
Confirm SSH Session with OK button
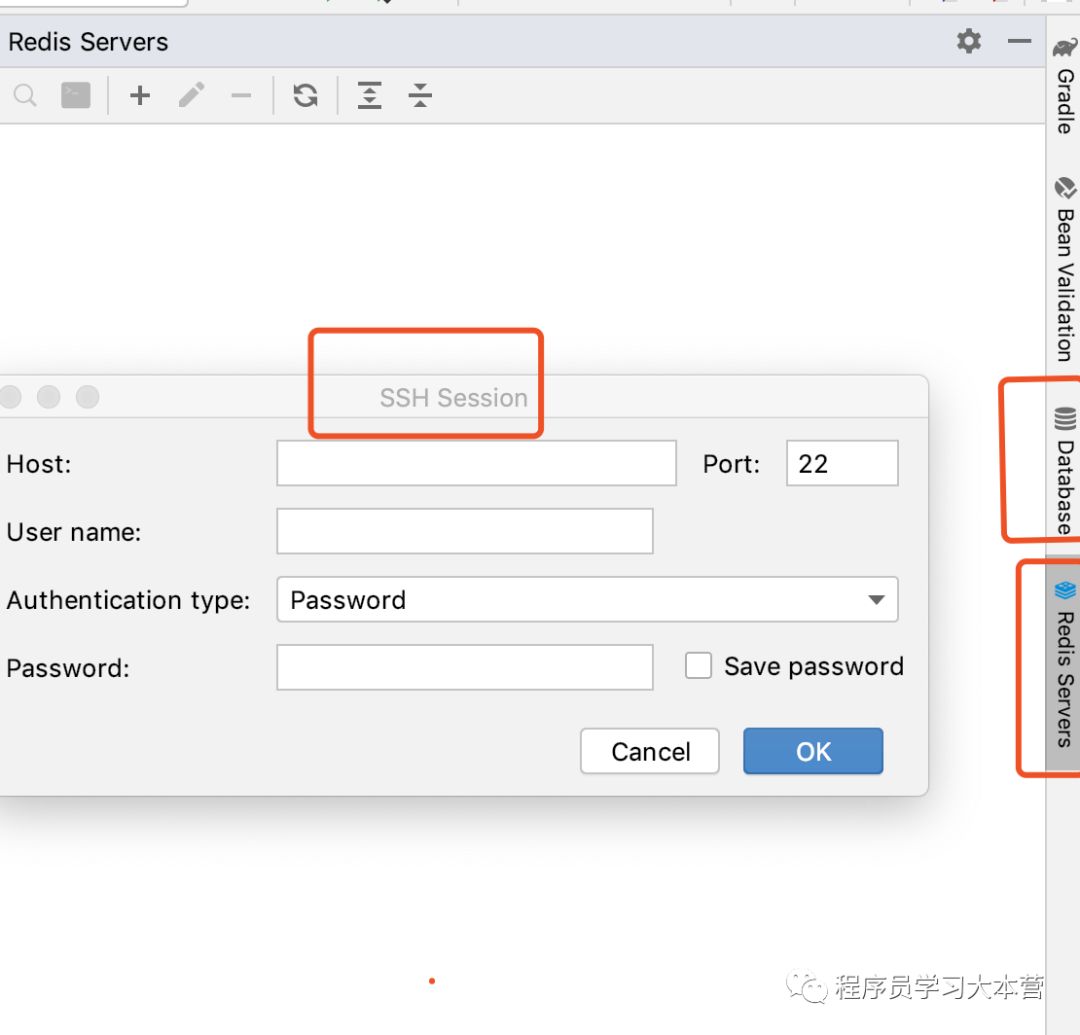813,751
